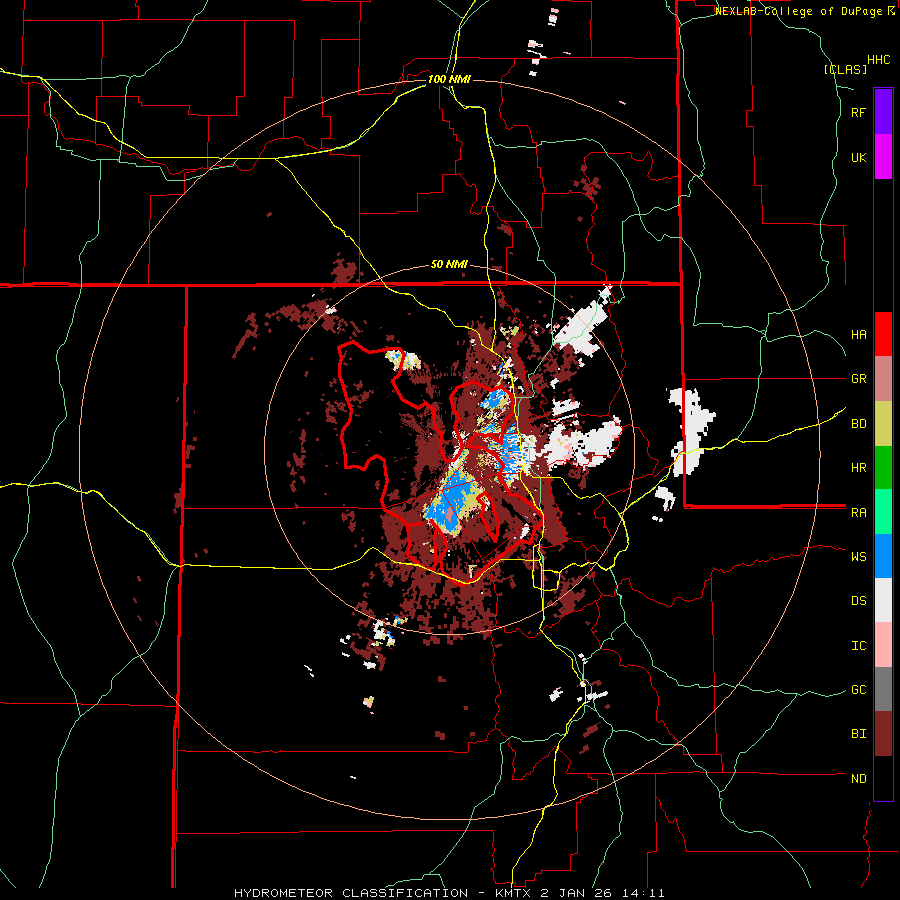Click the red HA legend color swatch
Screen dimensions: 900x900
click(883, 334)
